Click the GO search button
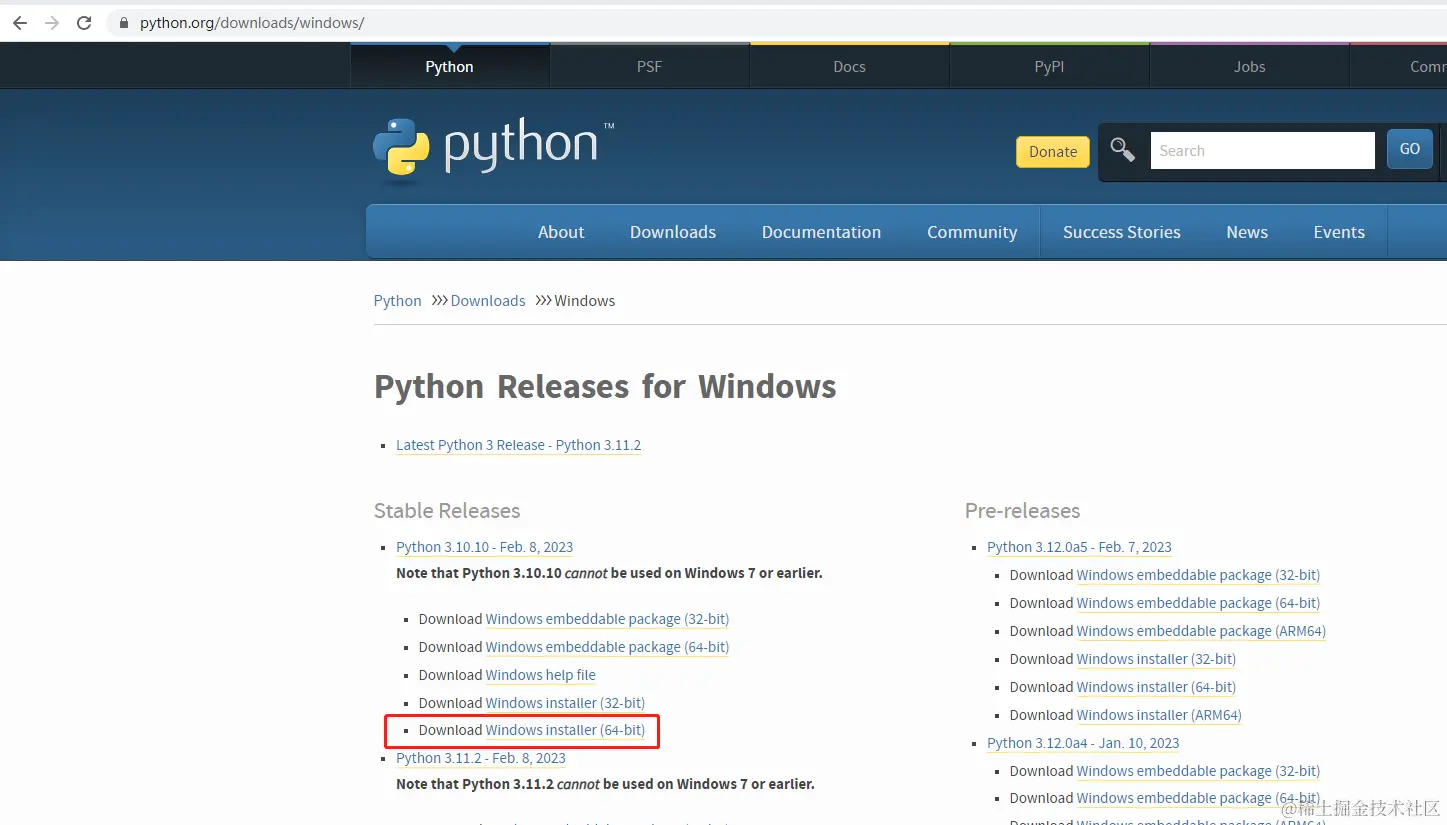Viewport: 1447px width, 825px height. (x=1410, y=150)
